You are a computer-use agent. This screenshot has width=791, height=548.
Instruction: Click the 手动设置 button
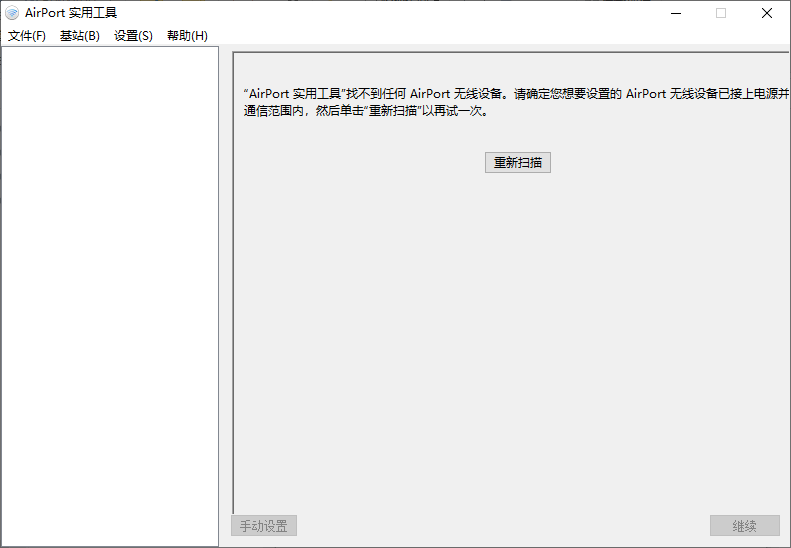[x=264, y=526]
